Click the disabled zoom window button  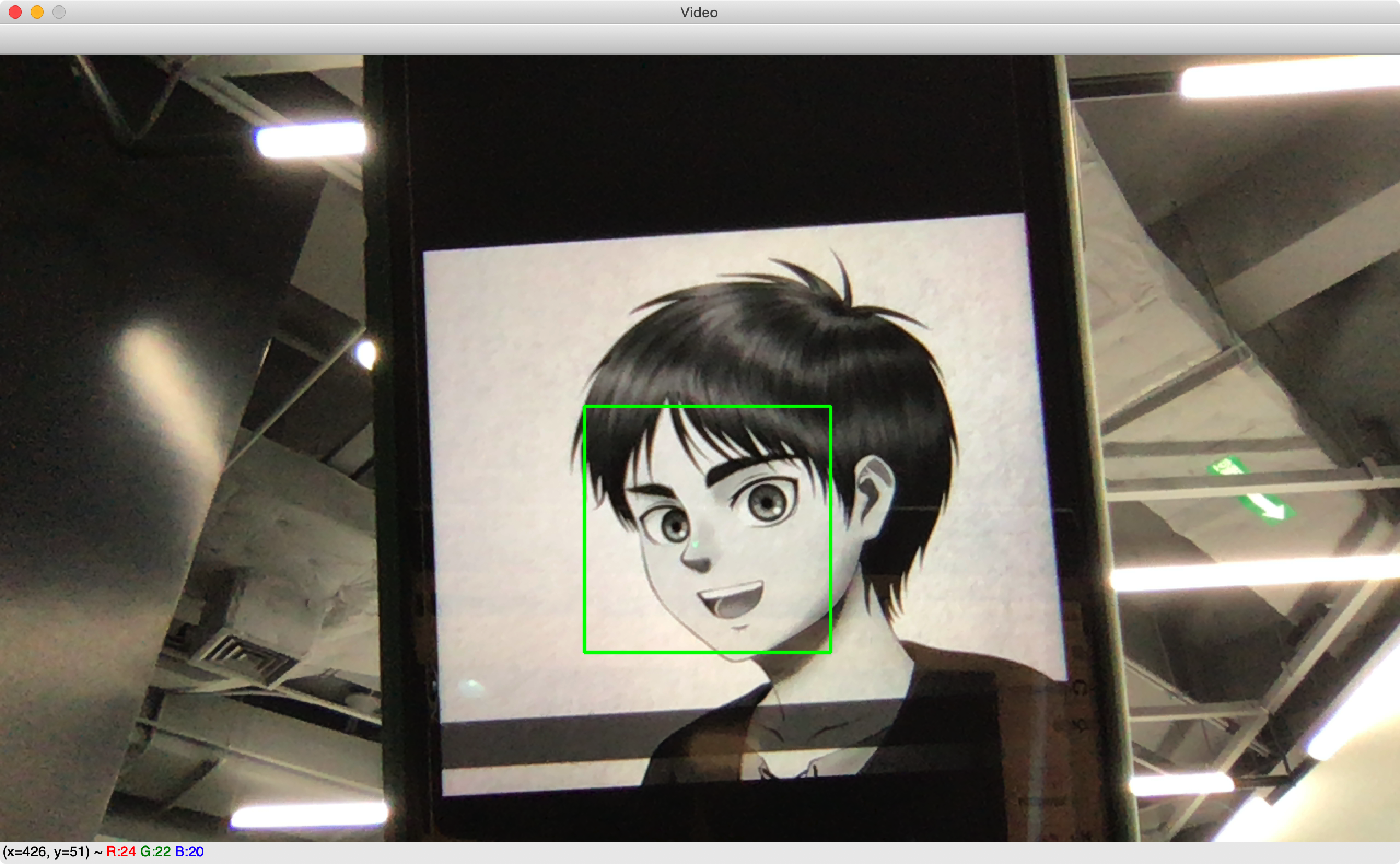click(59, 12)
